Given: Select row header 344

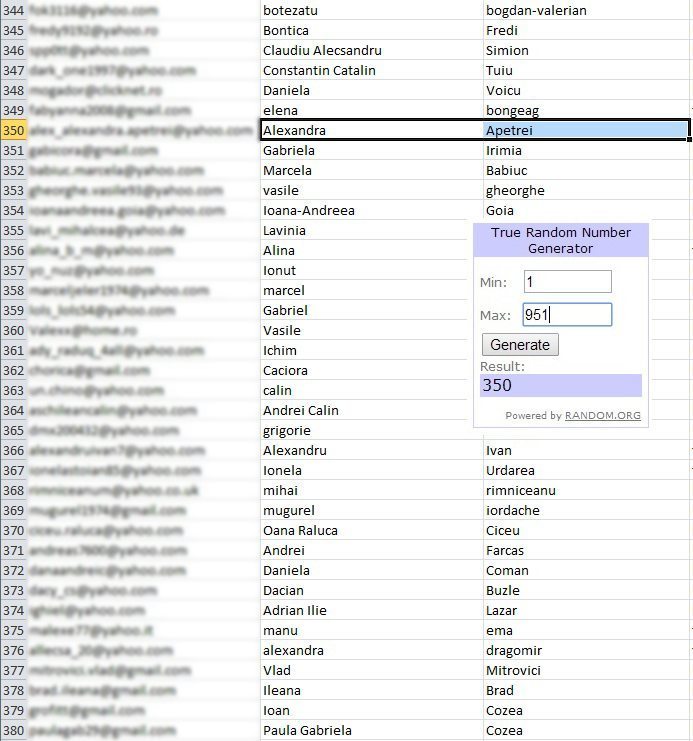Looking at the screenshot, I should coord(13,10).
